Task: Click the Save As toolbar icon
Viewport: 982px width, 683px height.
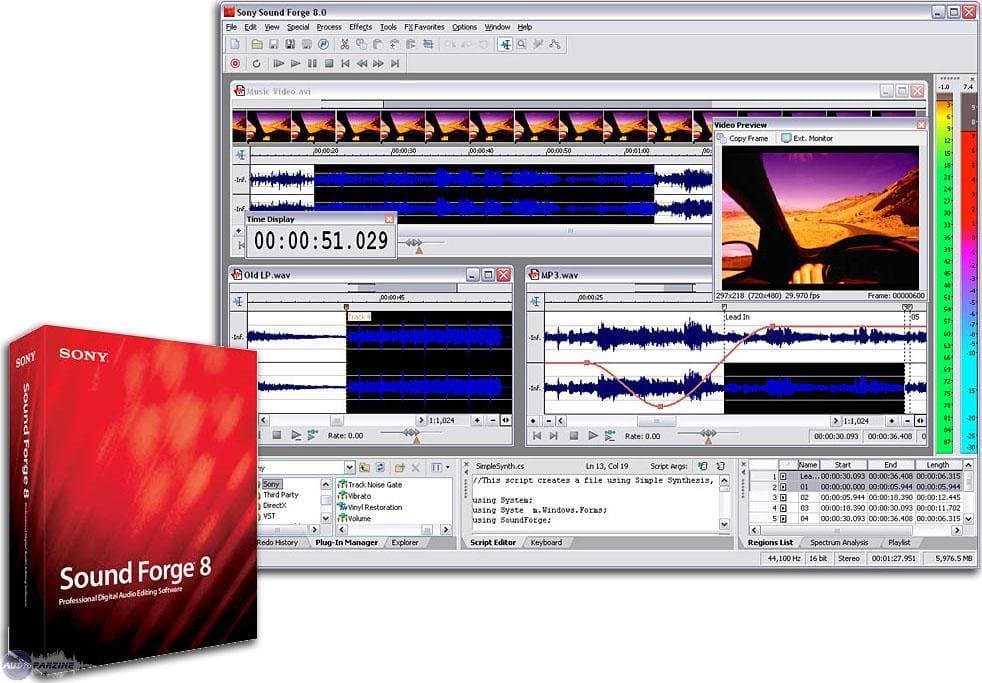Action: 290,44
